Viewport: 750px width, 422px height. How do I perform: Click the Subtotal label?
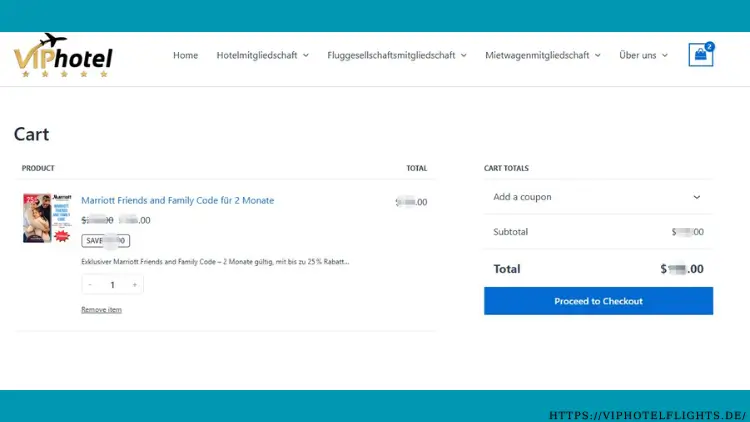click(510, 232)
